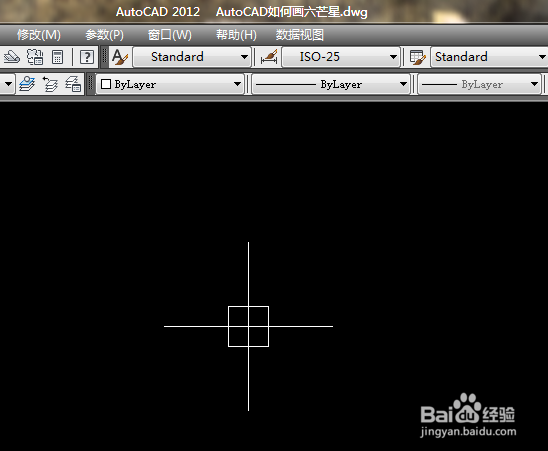Open the 帮助(H) menu
The width and height of the screenshot is (548, 451).
[x=236, y=35]
